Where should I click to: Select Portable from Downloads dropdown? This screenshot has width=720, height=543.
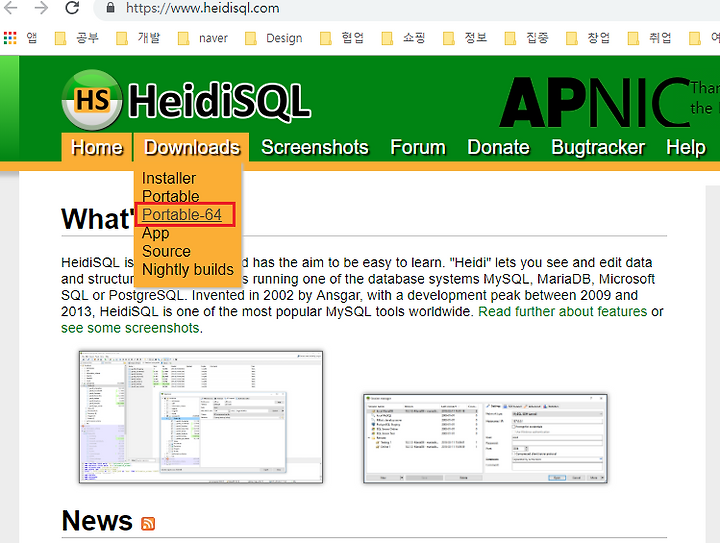click(x=171, y=196)
